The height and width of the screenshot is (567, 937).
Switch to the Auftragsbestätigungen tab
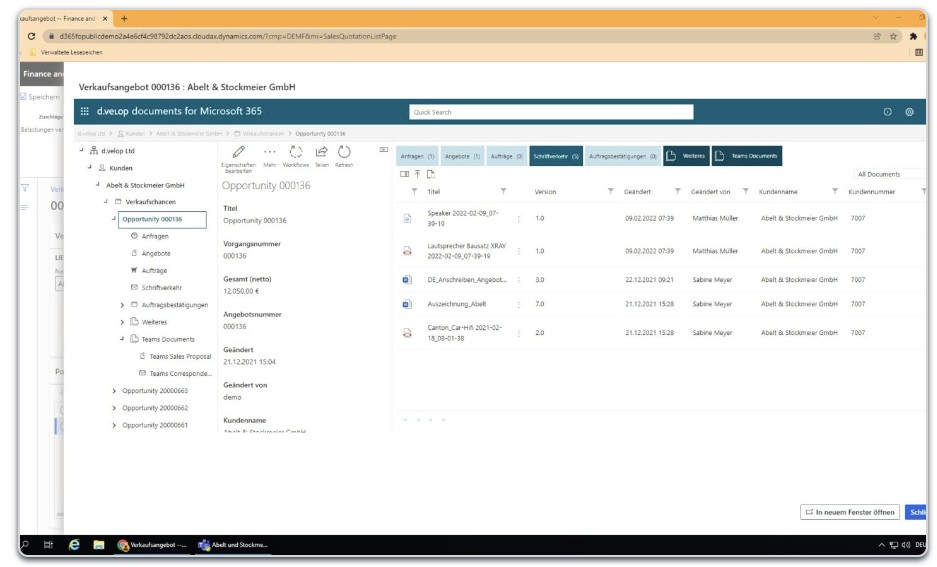click(623, 157)
